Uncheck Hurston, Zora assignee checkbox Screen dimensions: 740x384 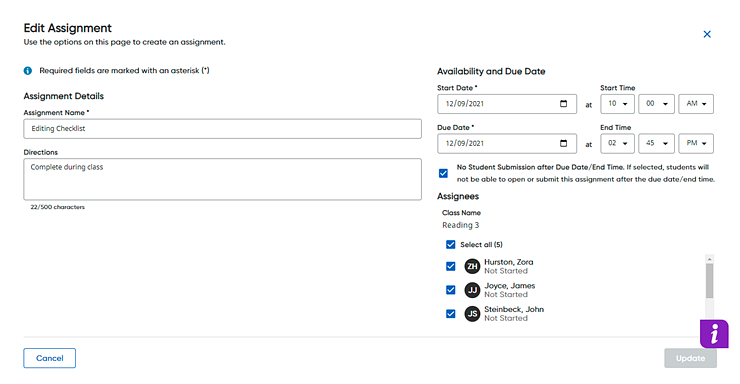(451, 266)
